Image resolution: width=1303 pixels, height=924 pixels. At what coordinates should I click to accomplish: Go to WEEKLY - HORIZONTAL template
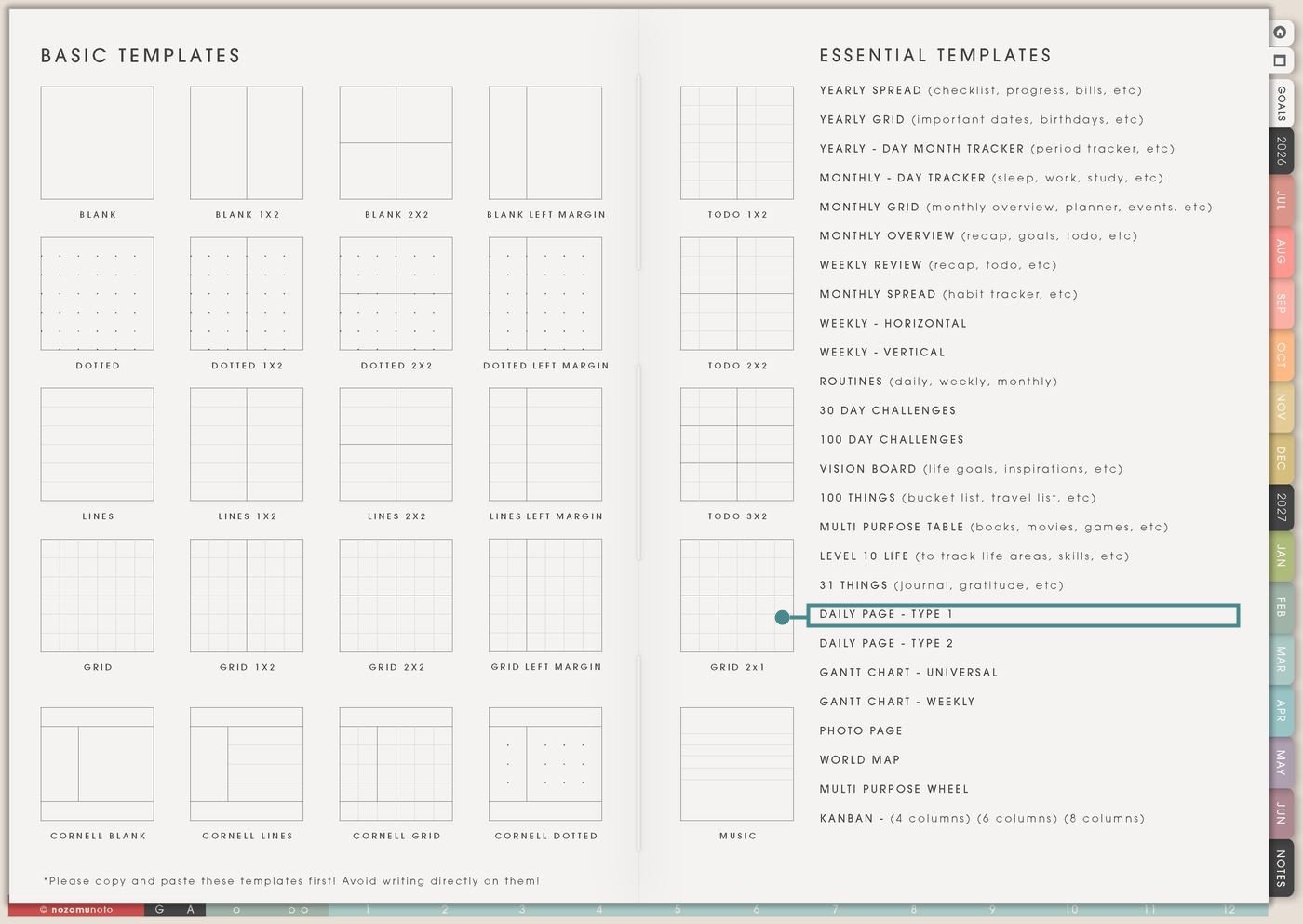click(893, 324)
